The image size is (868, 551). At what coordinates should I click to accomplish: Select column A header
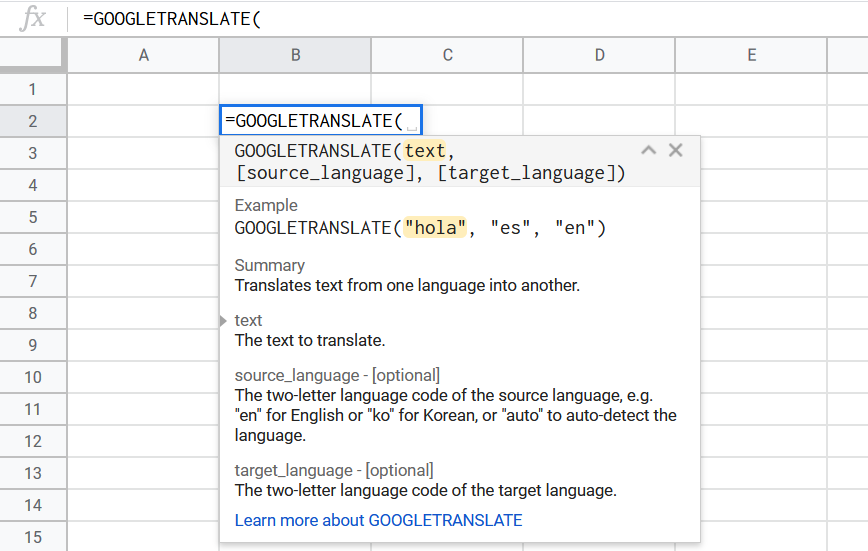click(143, 55)
